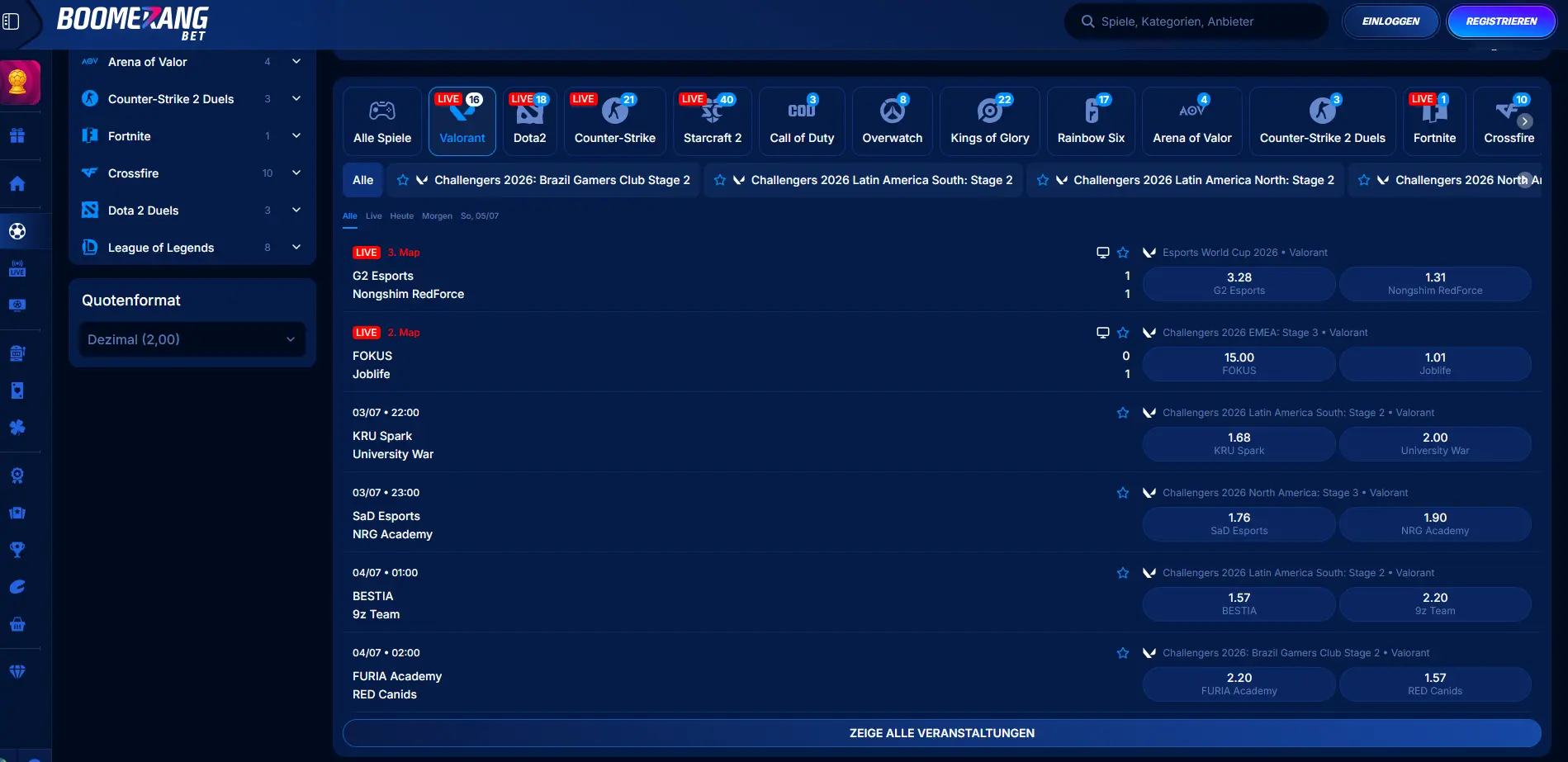Viewport: 1568px width, 762px height.
Task: Favorite the FURIA Academy vs RED Canids match
Action: click(x=1123, y=653)
